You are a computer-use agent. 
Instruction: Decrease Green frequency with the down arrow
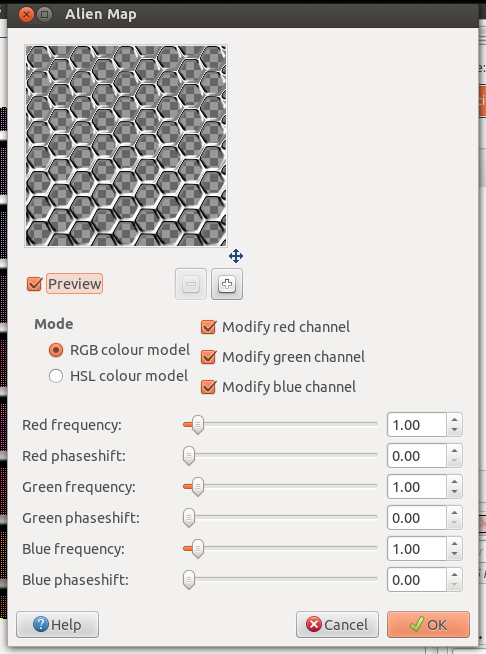pos(455,493)
